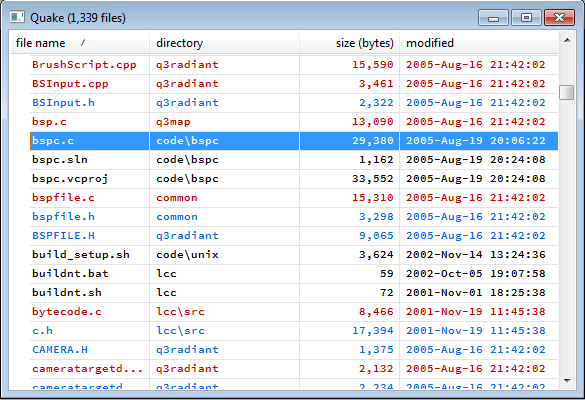Click directory lcc of buildnt.bat
The width and height of the screenshot is (585, 400).
(x=166, y=274)
